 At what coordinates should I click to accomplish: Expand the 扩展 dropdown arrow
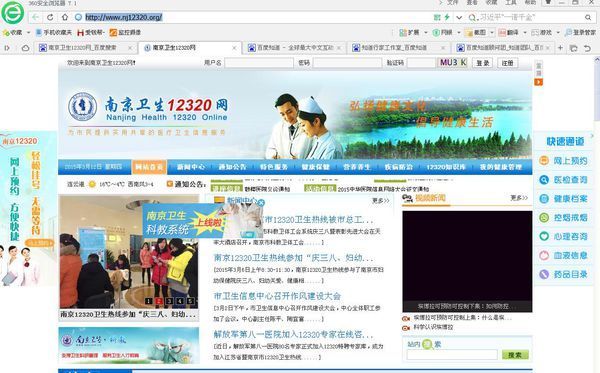[426, 33]
